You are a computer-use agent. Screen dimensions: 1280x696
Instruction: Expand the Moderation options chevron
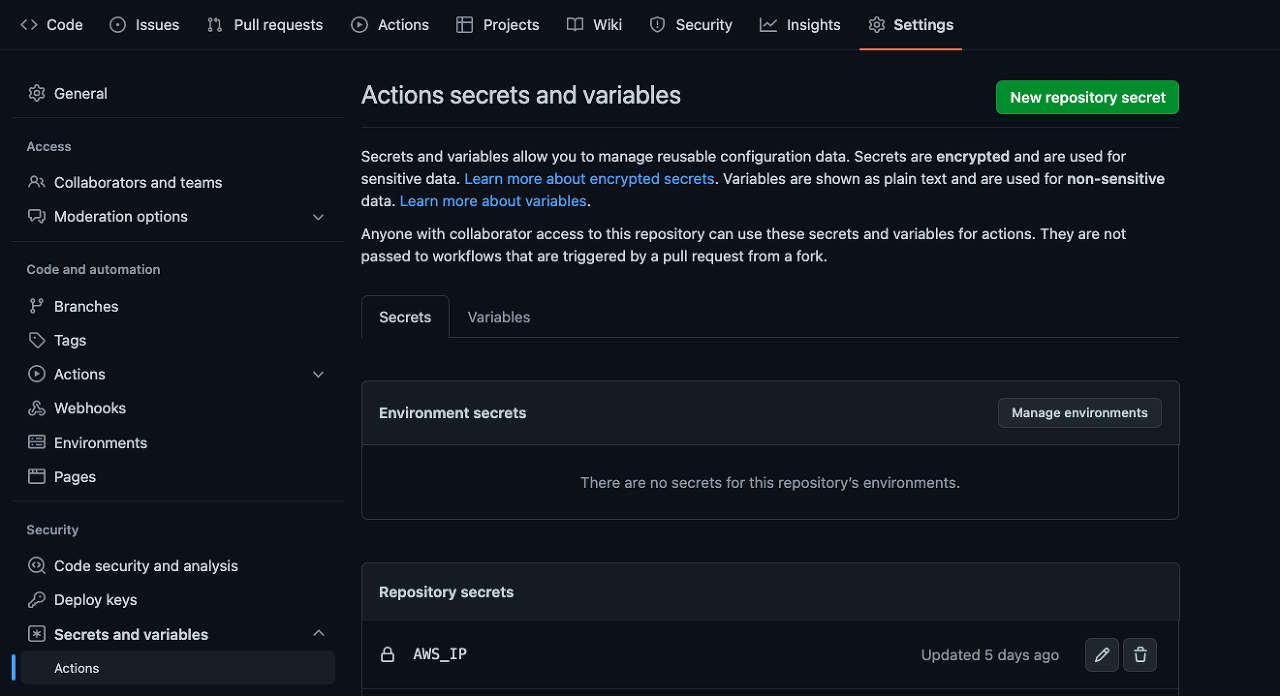tap(318, 217)
